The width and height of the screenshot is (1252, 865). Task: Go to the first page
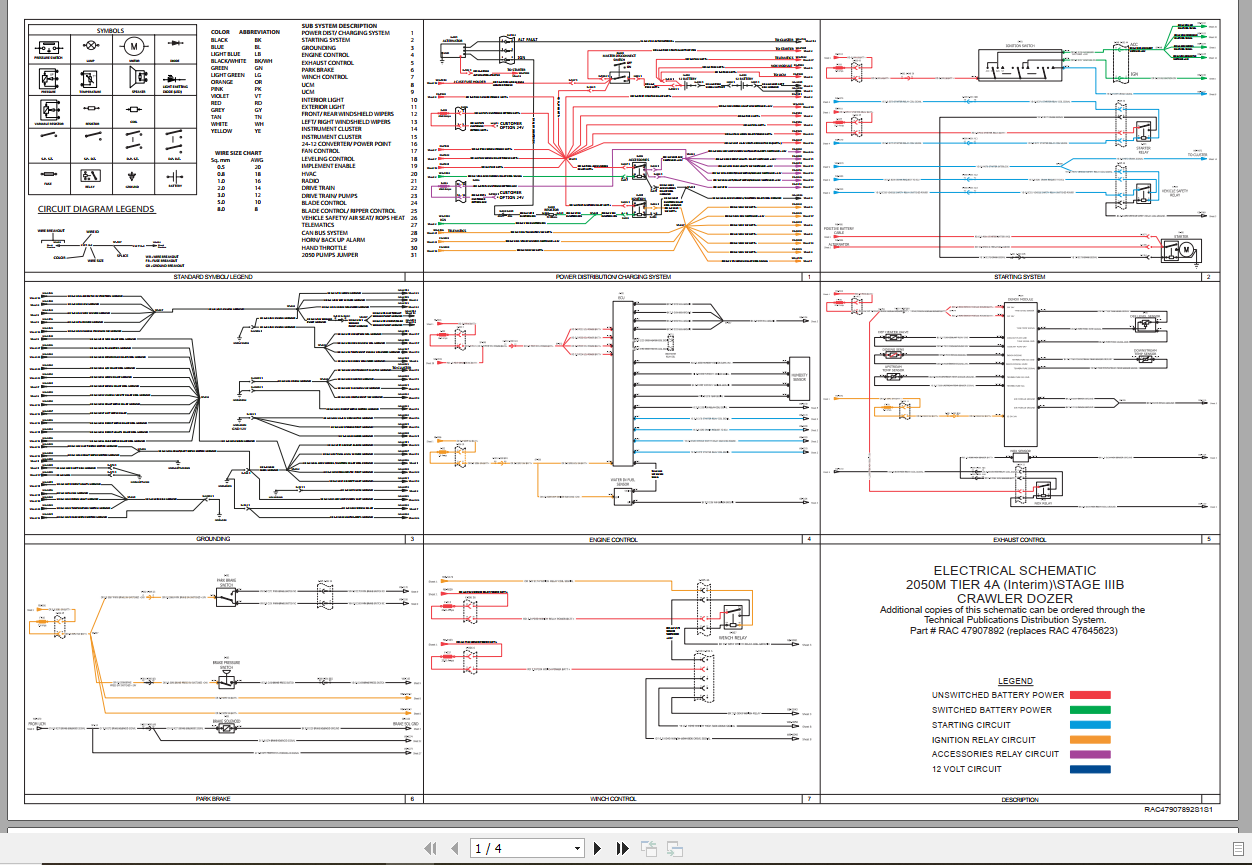click(x=431, y=849)
